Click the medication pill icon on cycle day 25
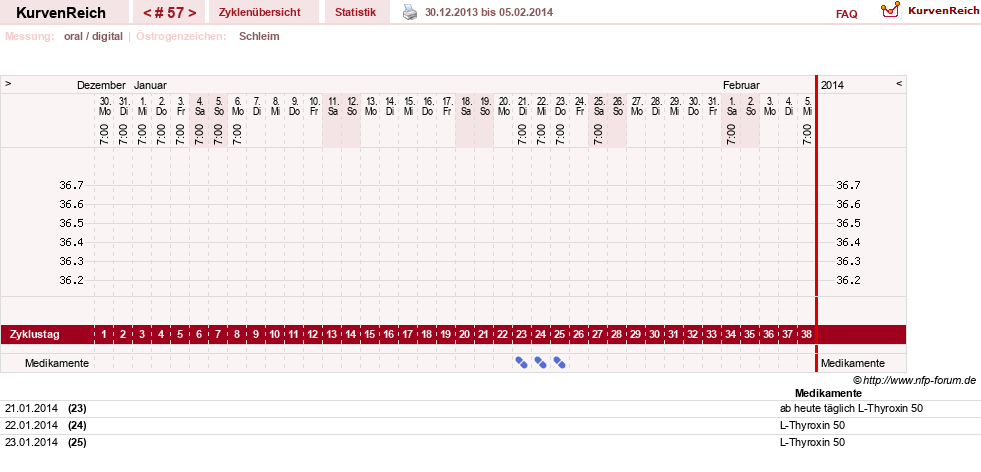This screenshot has width=981, height=472. click(x=559, y=362)
